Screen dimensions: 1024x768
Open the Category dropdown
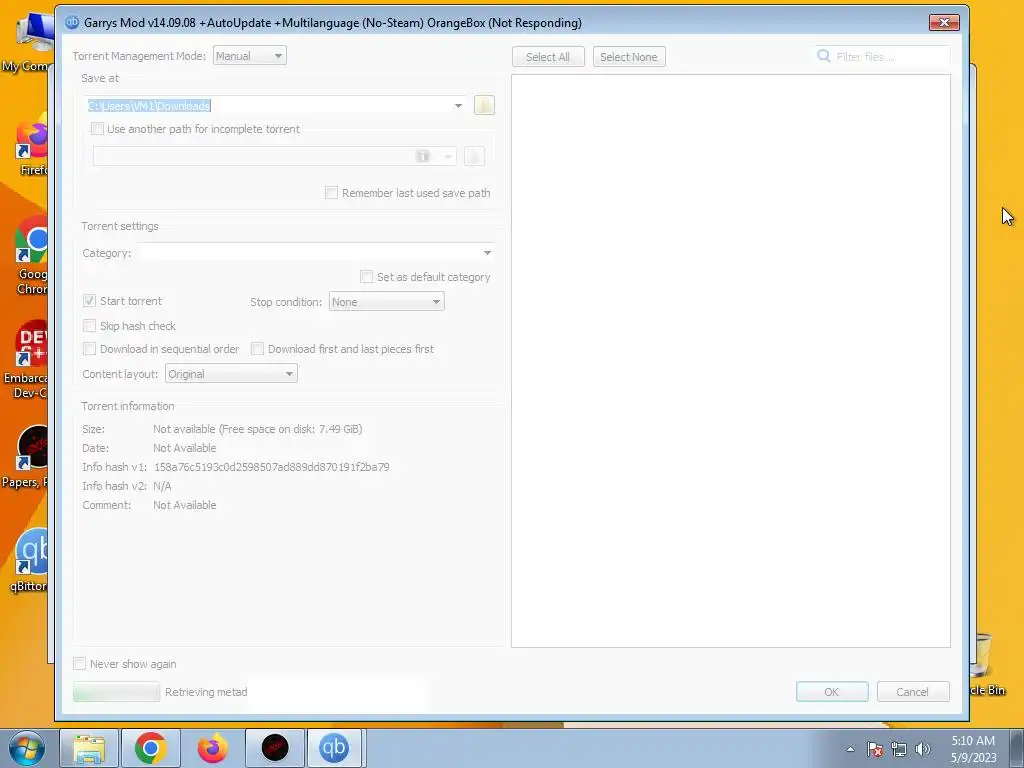[x=316, y=253]
